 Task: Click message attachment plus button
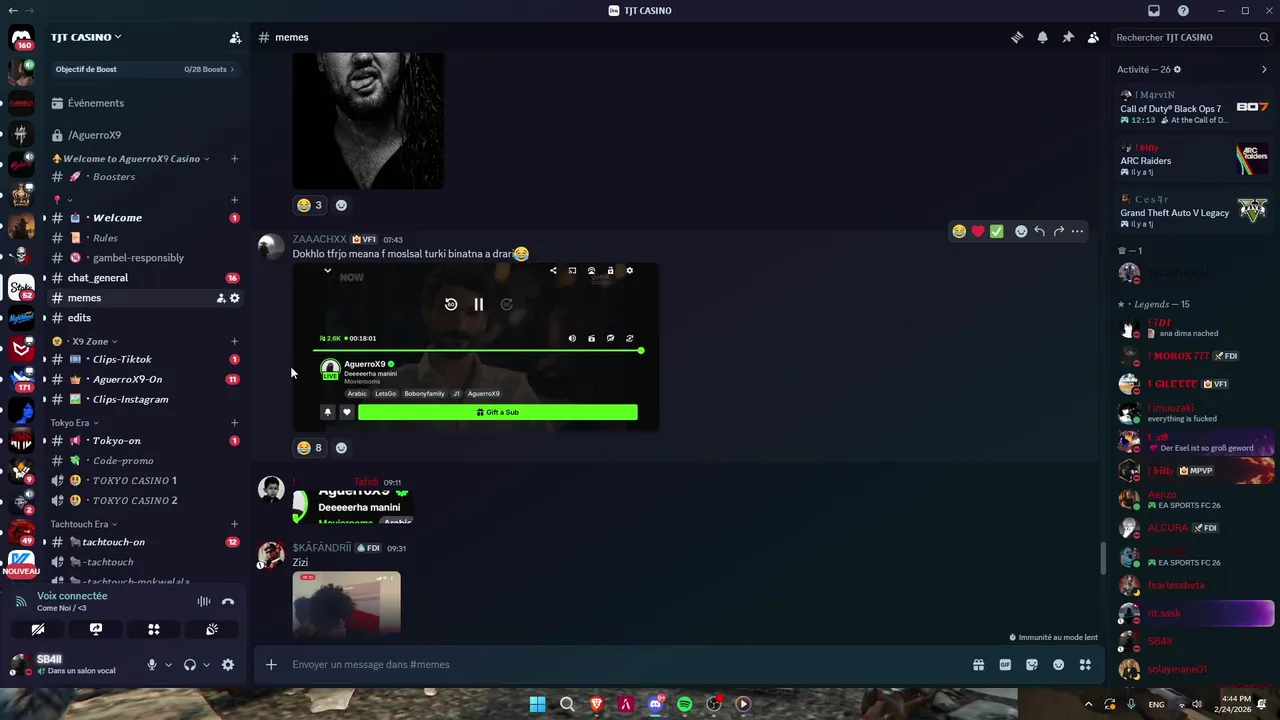click(271, 664)
